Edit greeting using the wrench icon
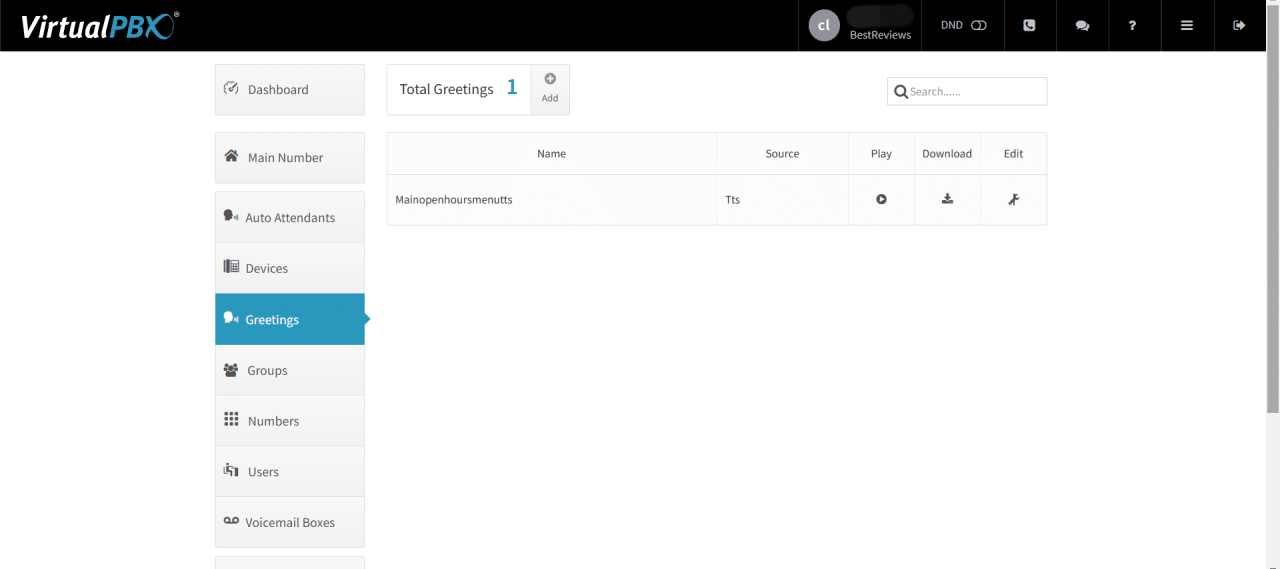This screenshot has height=569, width=1280. tap(1013, 199)
